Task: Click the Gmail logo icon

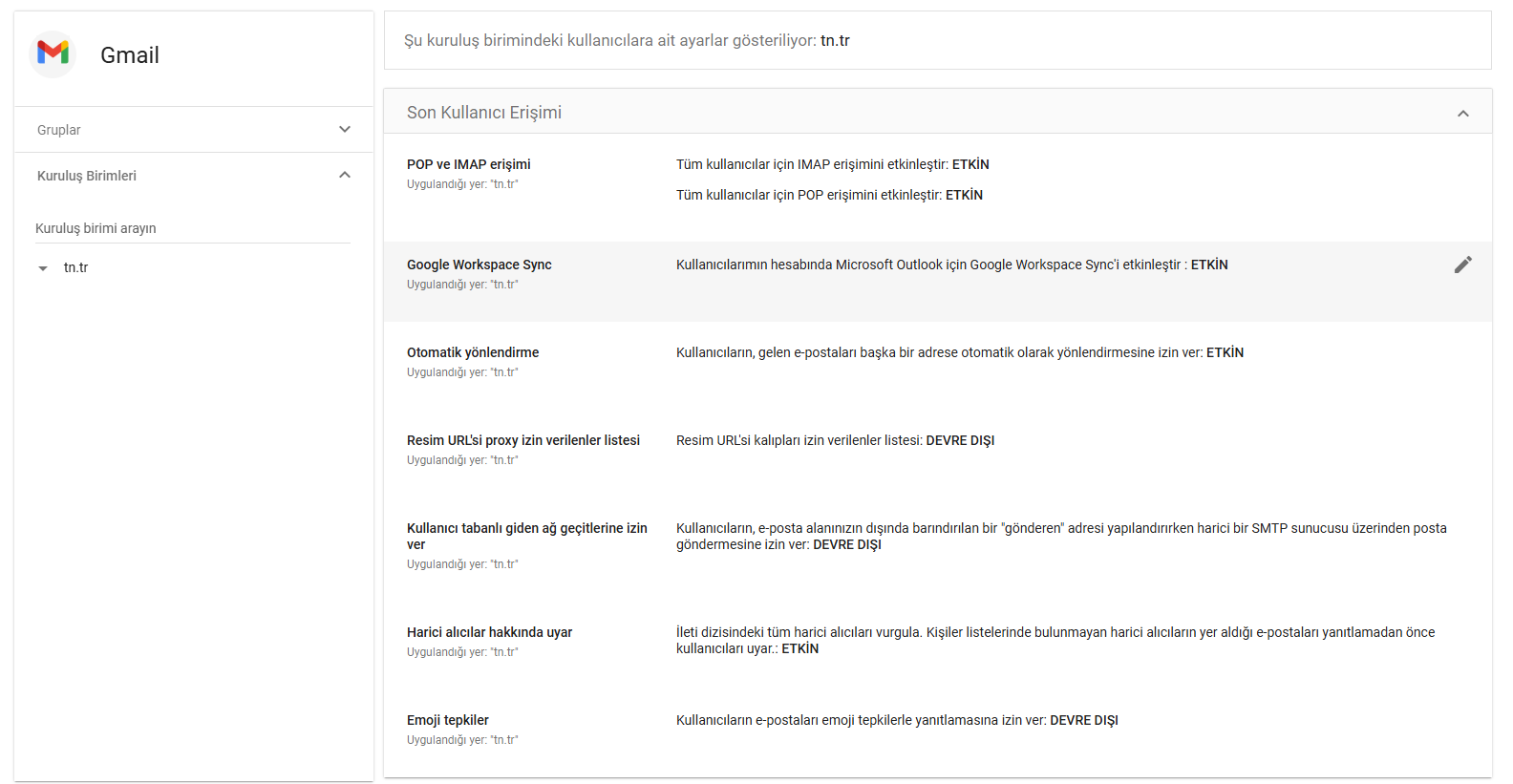Action: (53, 54)
